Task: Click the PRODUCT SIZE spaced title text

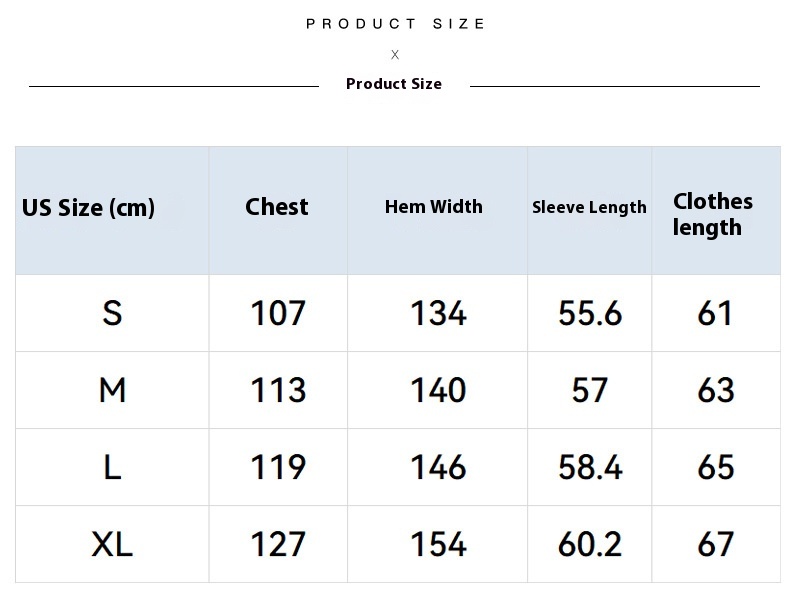Action: 396,24
